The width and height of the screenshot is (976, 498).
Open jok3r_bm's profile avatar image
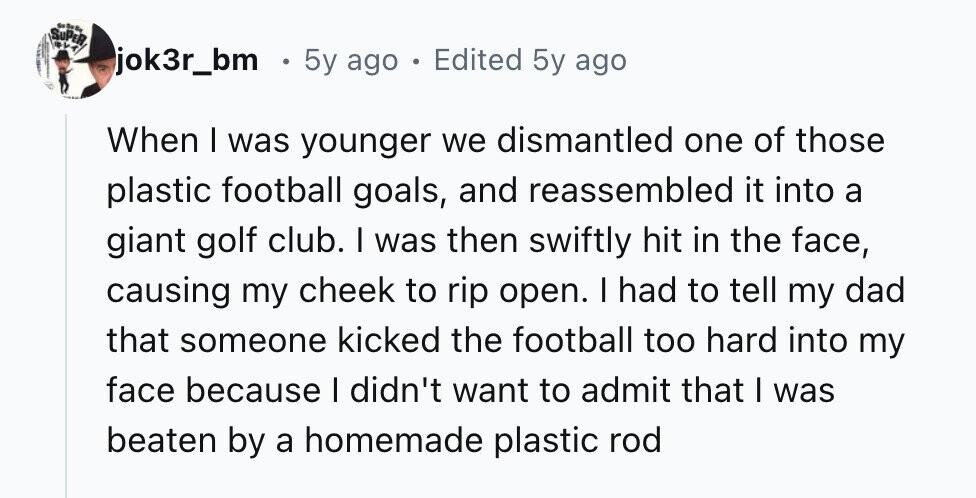[x=75, y=59]
